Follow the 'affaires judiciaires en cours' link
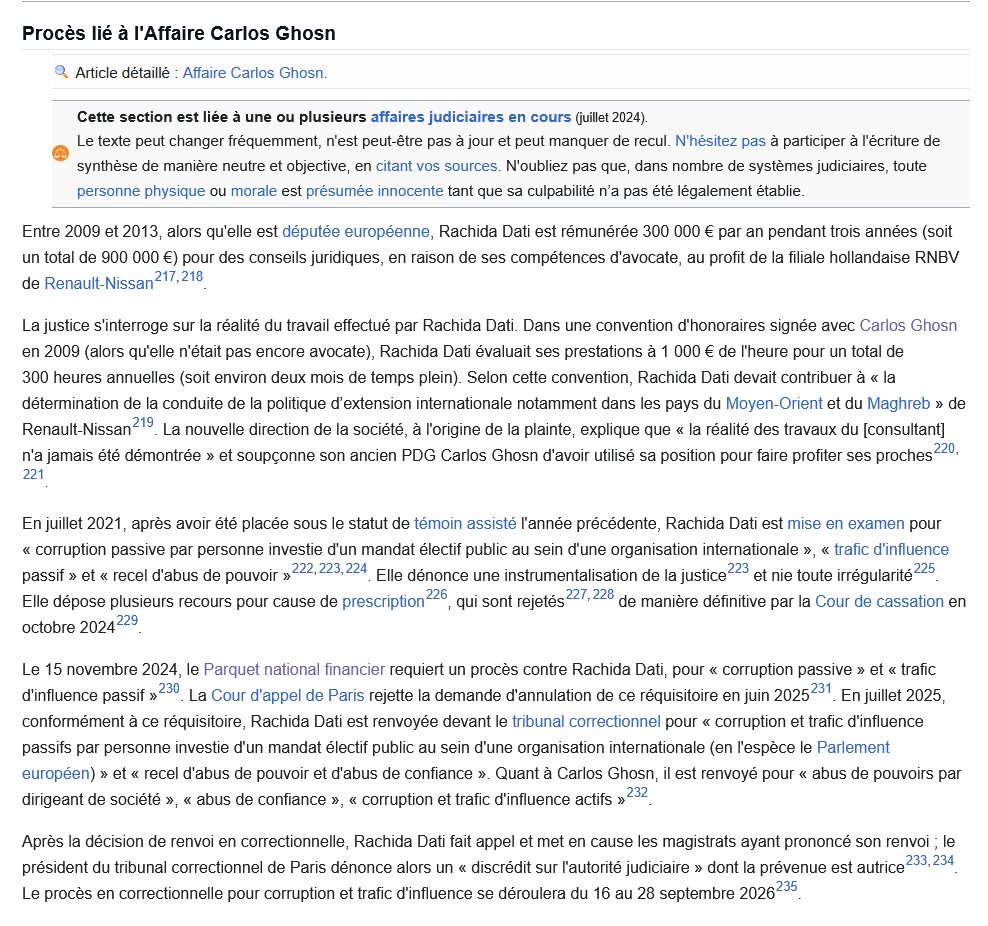Viewport: 988px width, 926px height. point(471,116)
